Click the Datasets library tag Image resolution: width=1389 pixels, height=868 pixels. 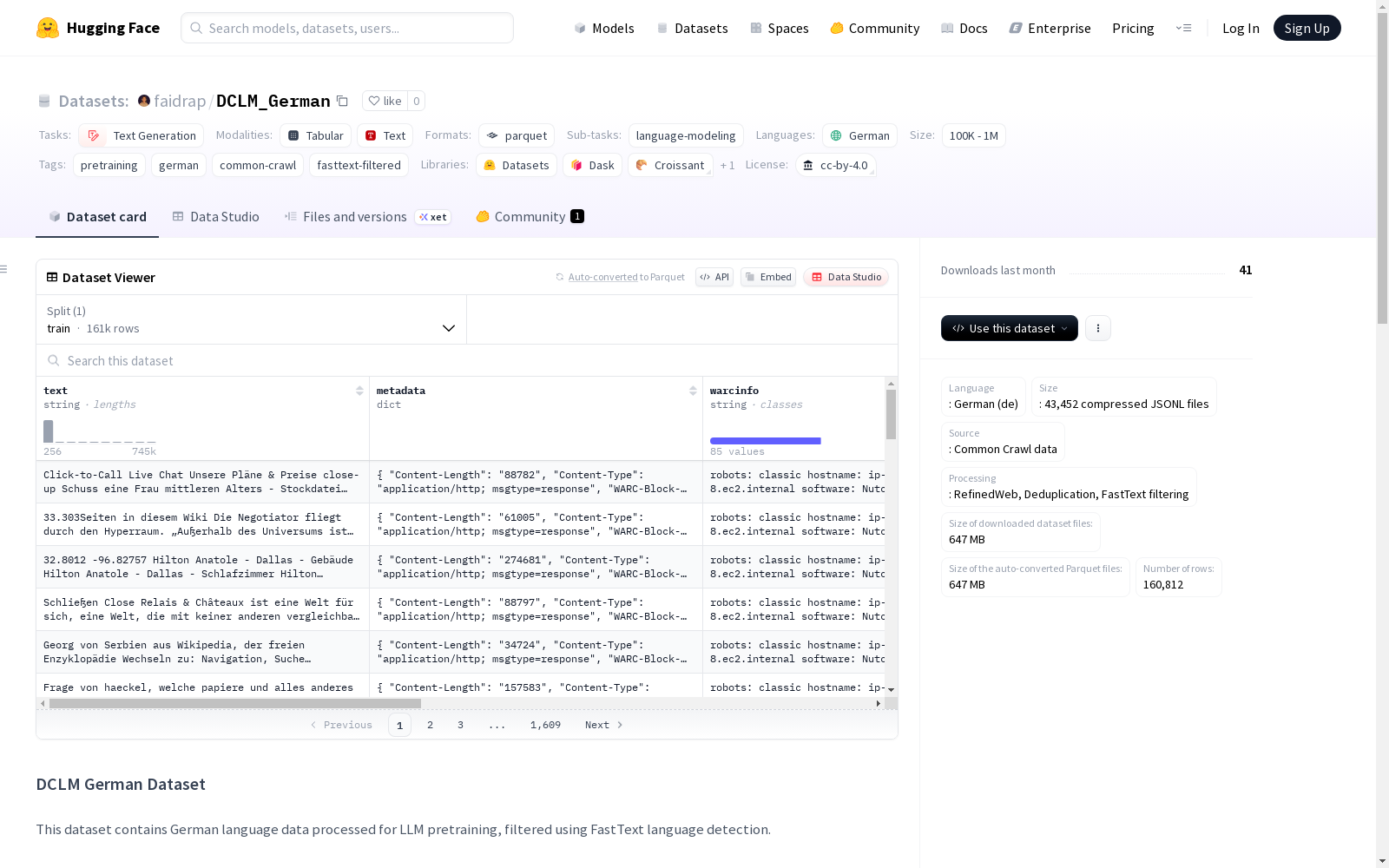click(x=517, y=165)
